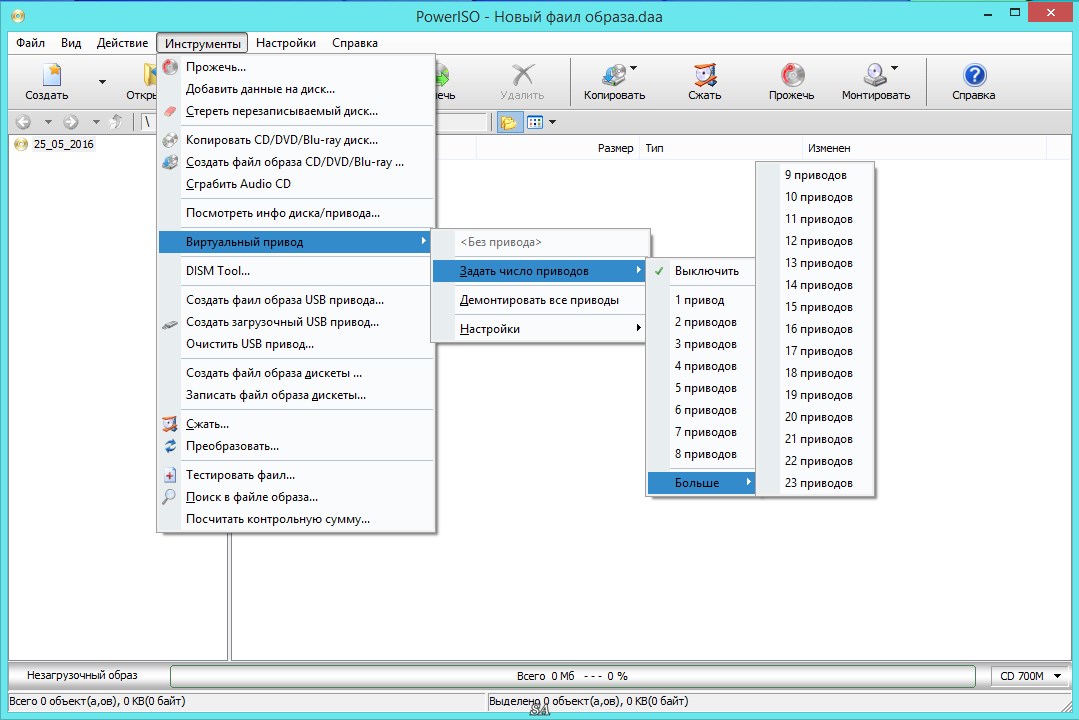Click the Compress toolbar icon
This screenshot has height=720, width=1079.
point(705,74)
